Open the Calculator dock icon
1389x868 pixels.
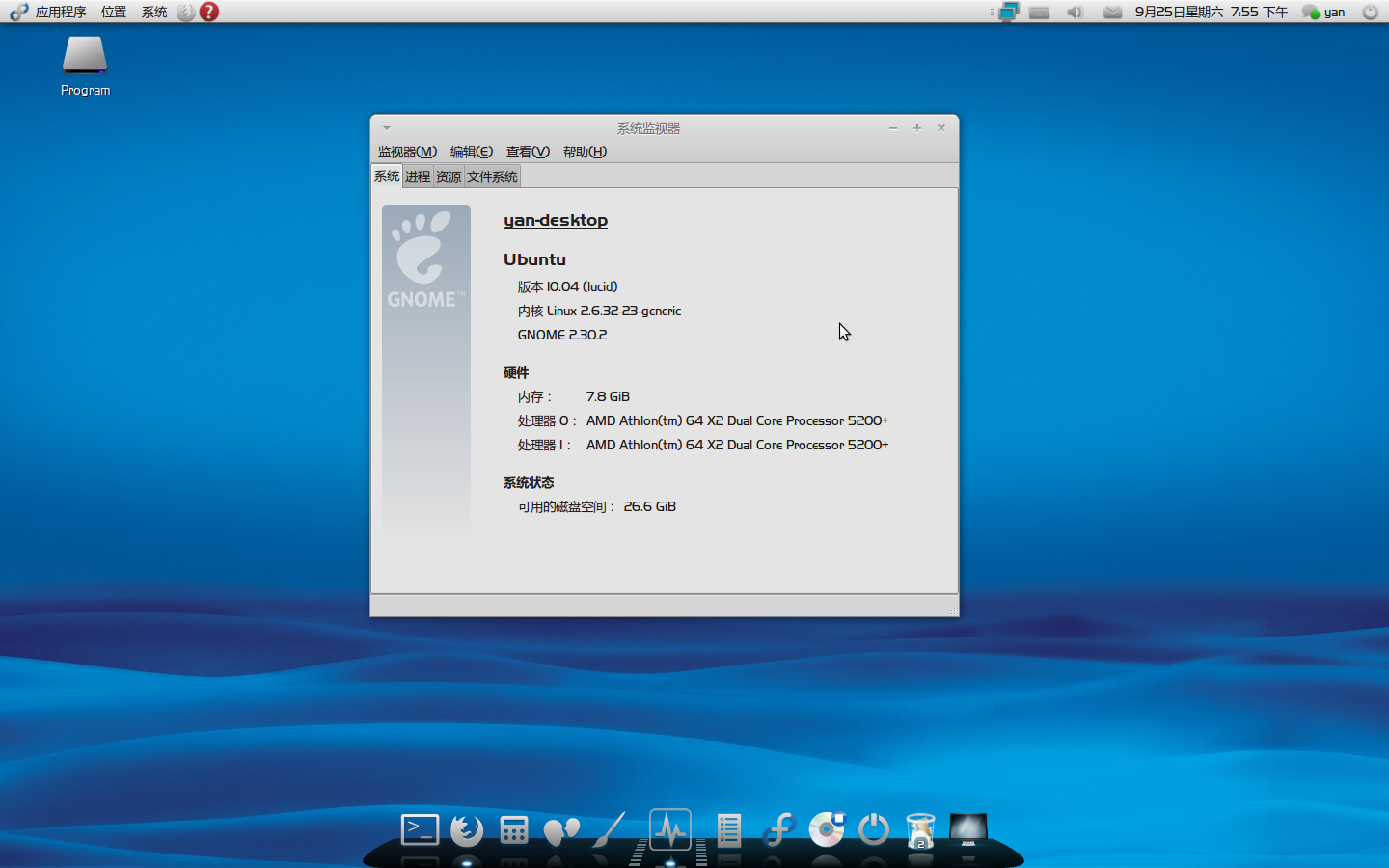(514, 829)
